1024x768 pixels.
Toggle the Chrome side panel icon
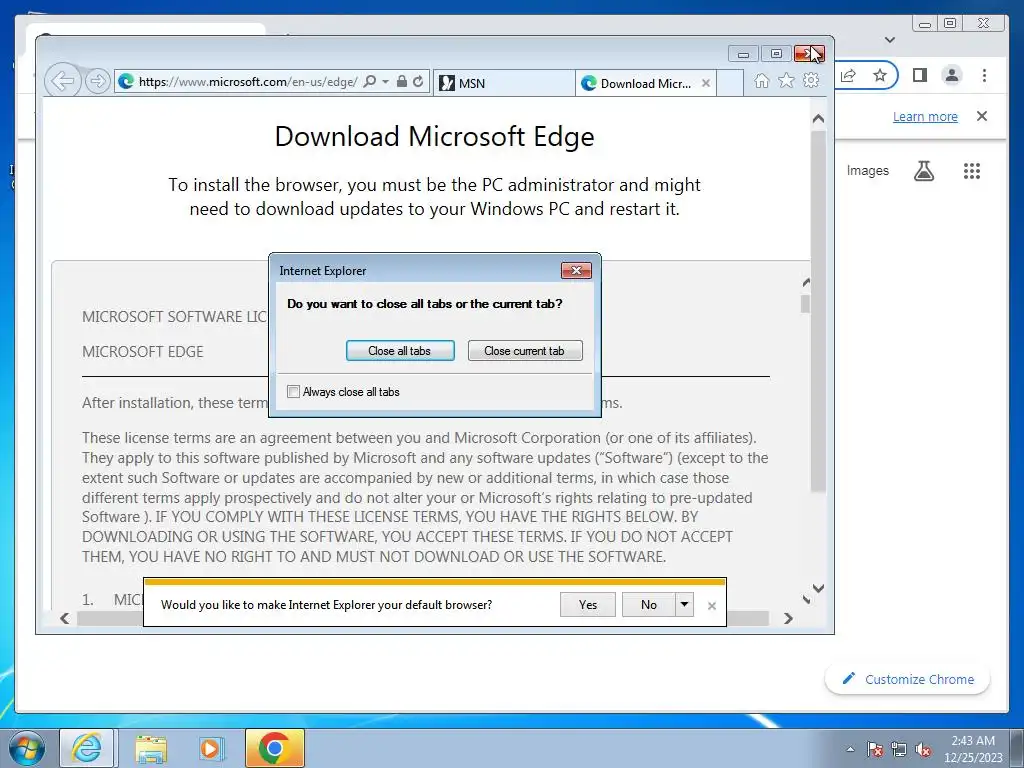[x=920, y=75]
